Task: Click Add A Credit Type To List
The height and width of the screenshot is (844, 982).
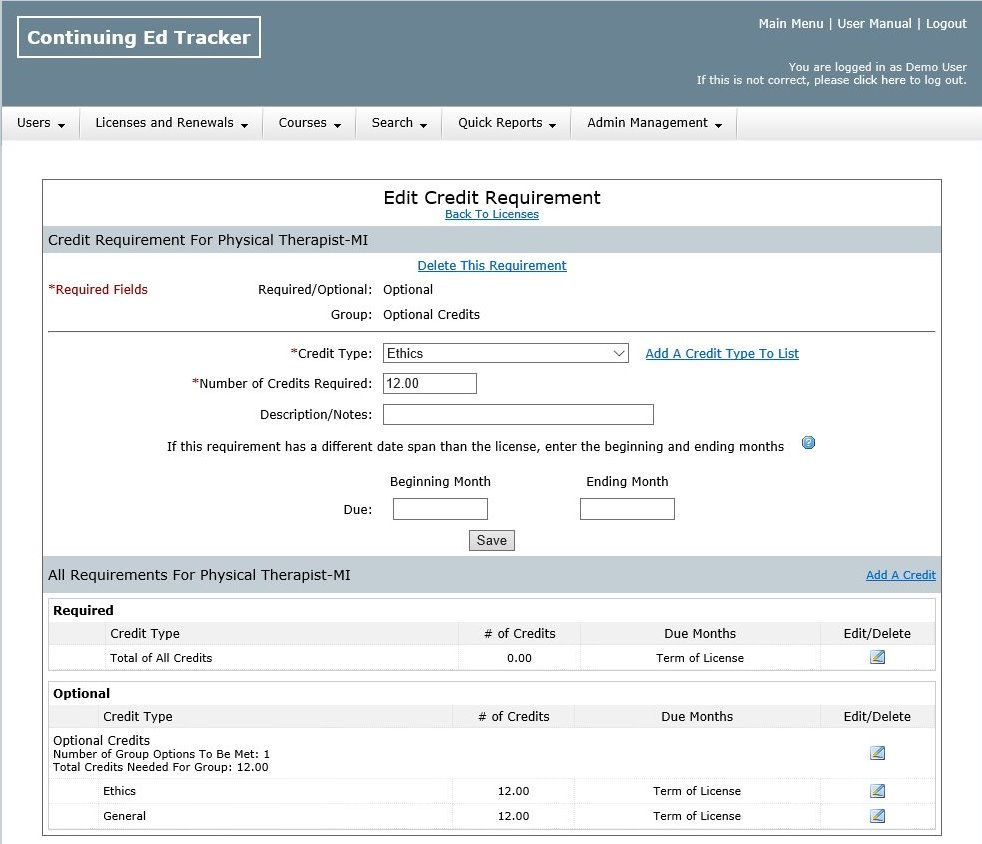Action: click(x=722, y=354)
